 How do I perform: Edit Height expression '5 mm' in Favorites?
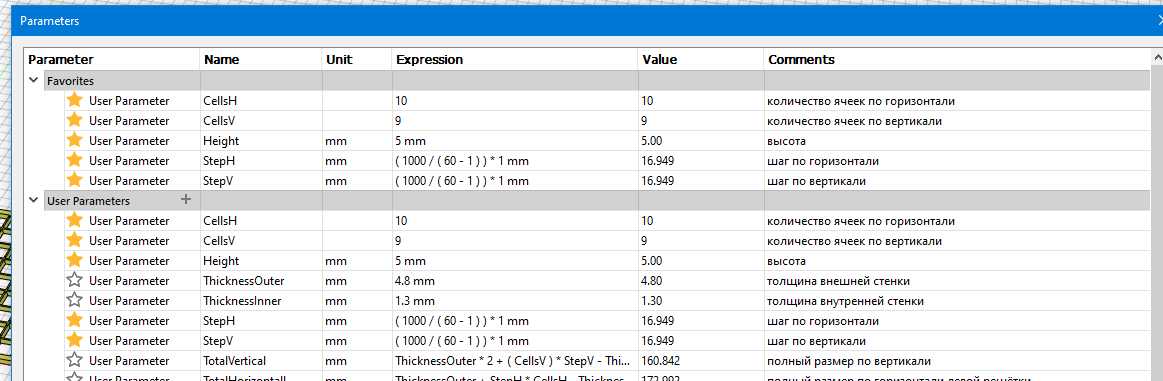pos(515,141)
